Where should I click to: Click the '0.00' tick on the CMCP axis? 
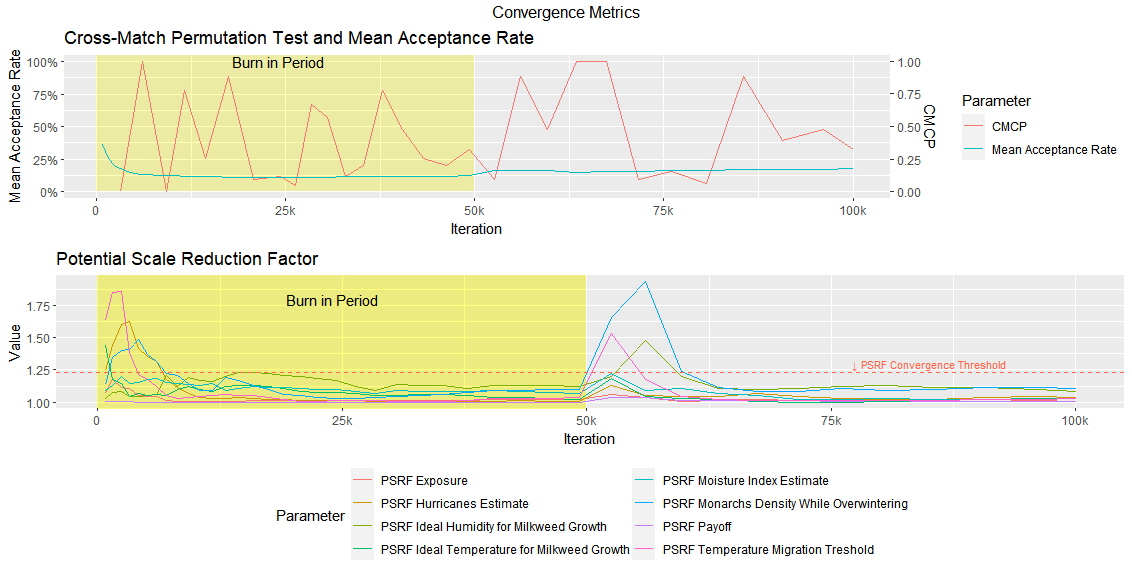[x=909, y=192]
